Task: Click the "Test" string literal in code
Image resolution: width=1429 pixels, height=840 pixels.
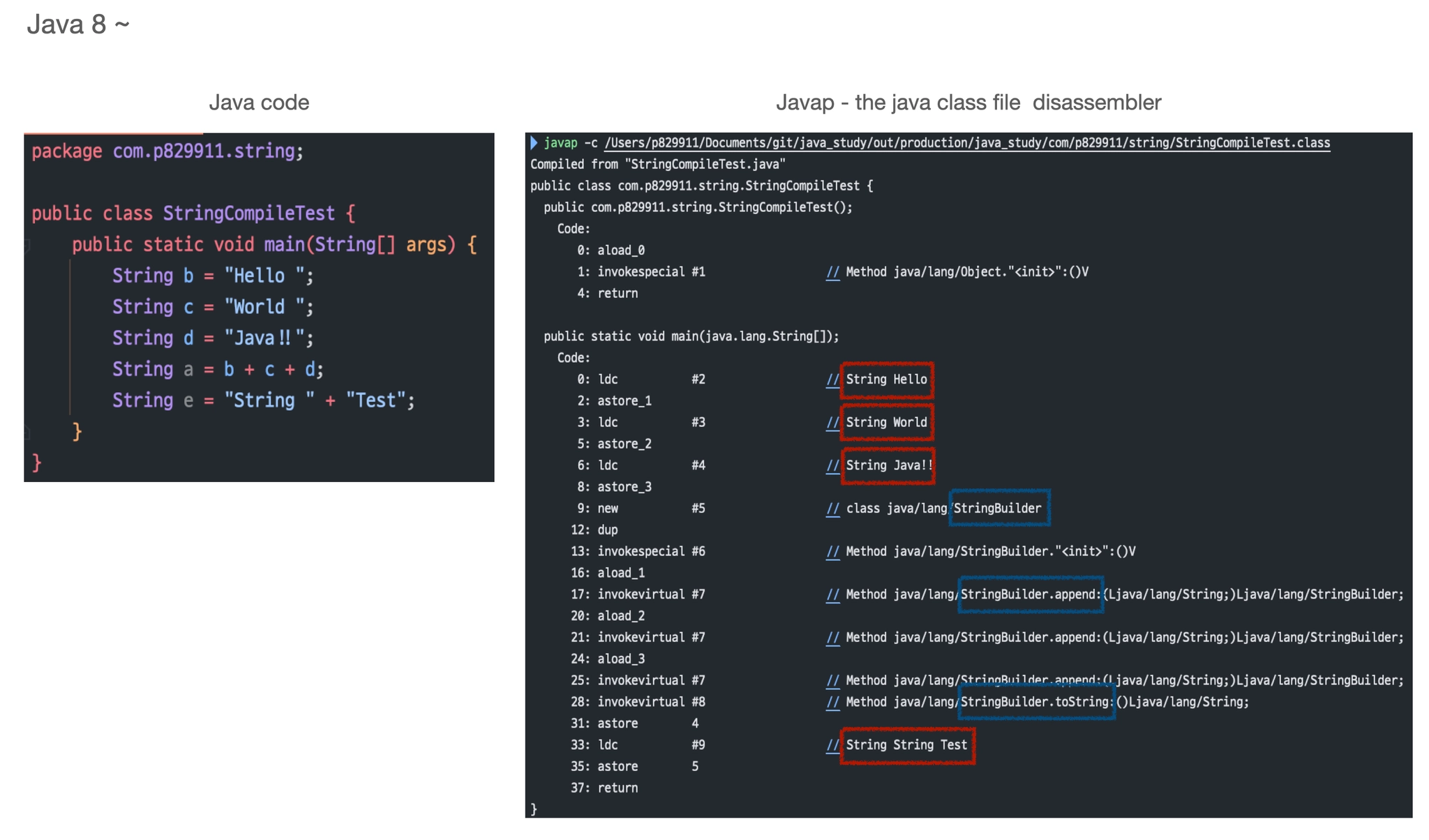Action: [x=376, y=400]
